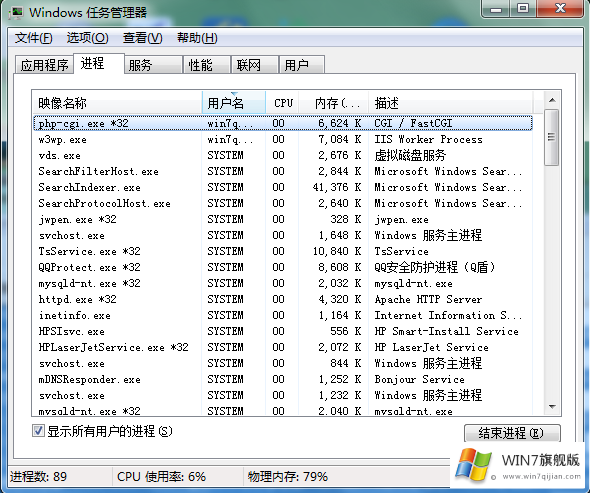The width and height of the screenshot is (590, 493).
Task: Sort by CPU column header
Action: (x=282, y=102)
